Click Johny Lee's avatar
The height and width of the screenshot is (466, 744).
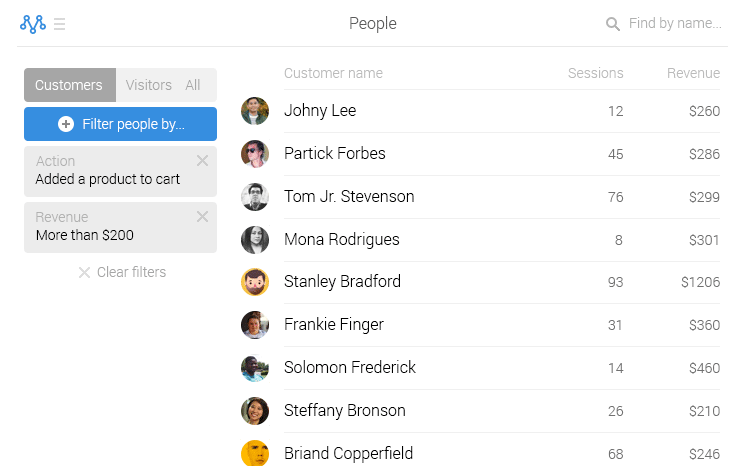(255, 111)
